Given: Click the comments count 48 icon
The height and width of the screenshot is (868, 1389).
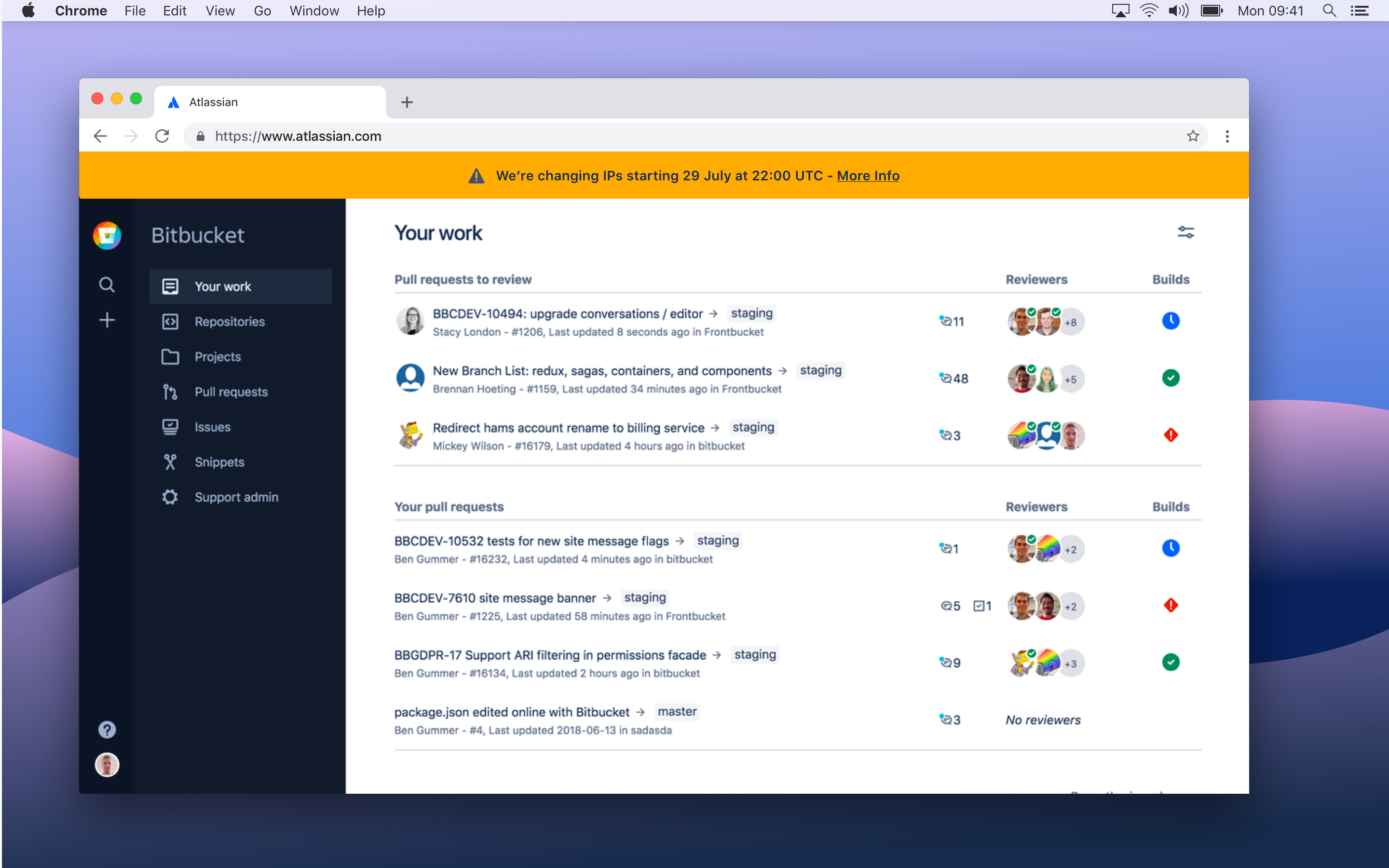Looking at the screenshot, I should 954,379.
